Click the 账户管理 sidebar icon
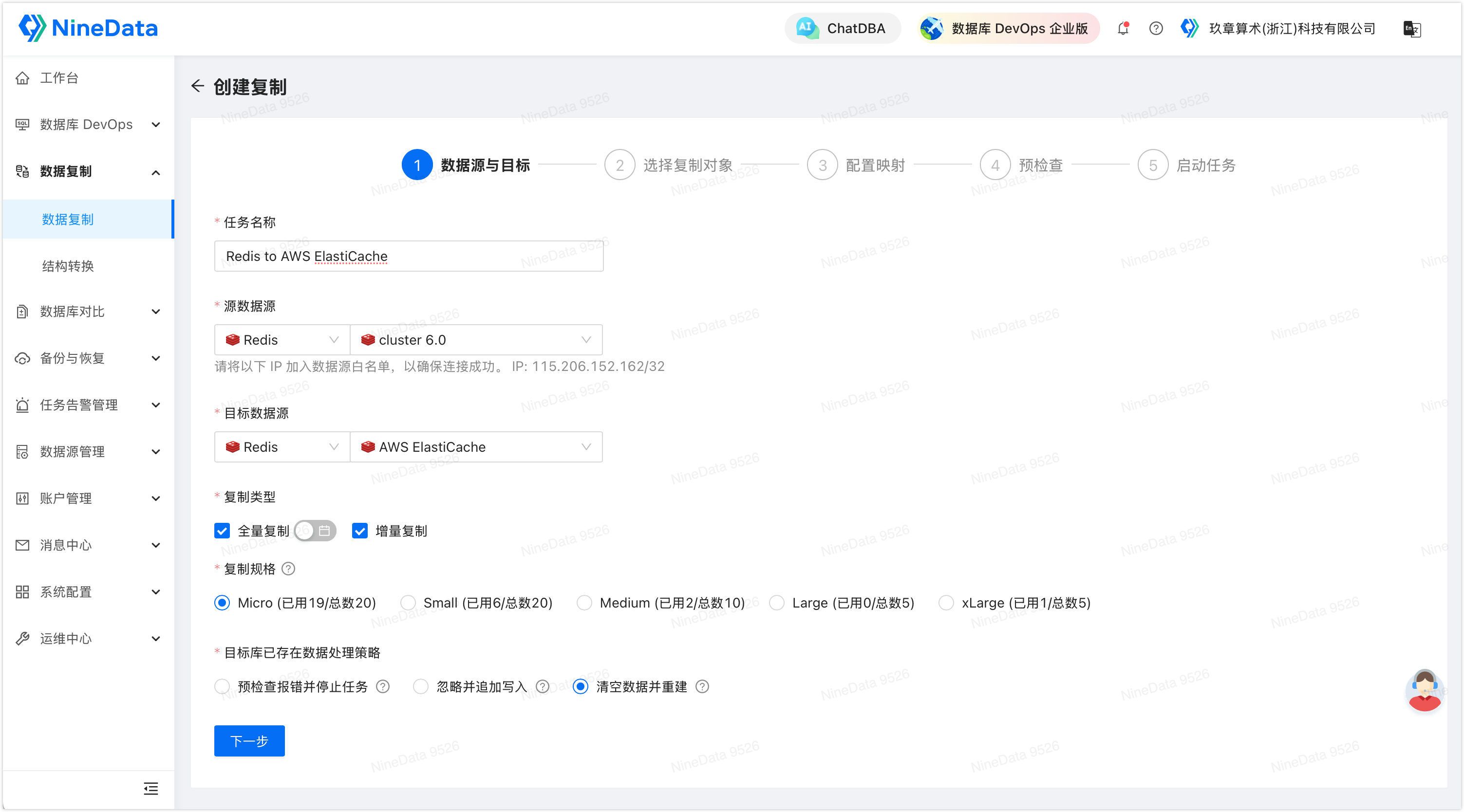The width and height of the screenshot is (1464, 812). 22,498
